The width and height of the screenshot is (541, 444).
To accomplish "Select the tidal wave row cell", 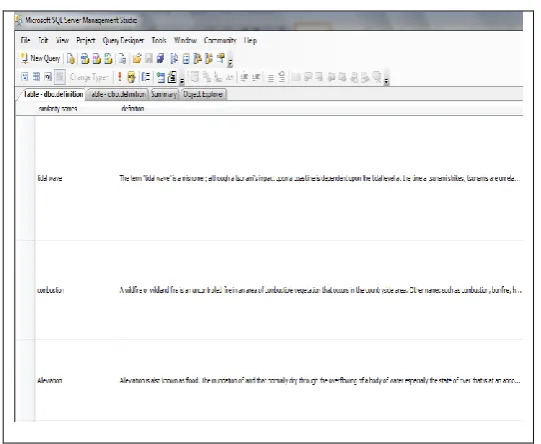I will click(x=50, y=178).
